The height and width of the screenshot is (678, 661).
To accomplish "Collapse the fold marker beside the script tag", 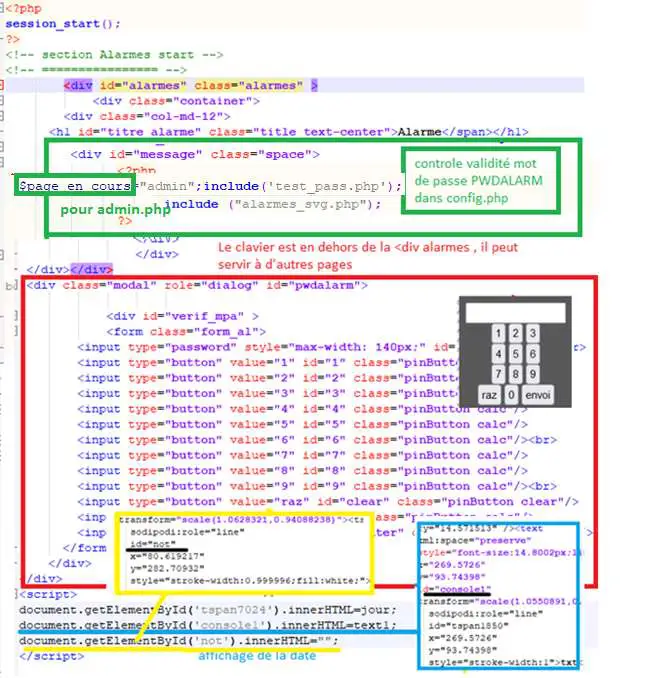I will (x=16, y=595).
